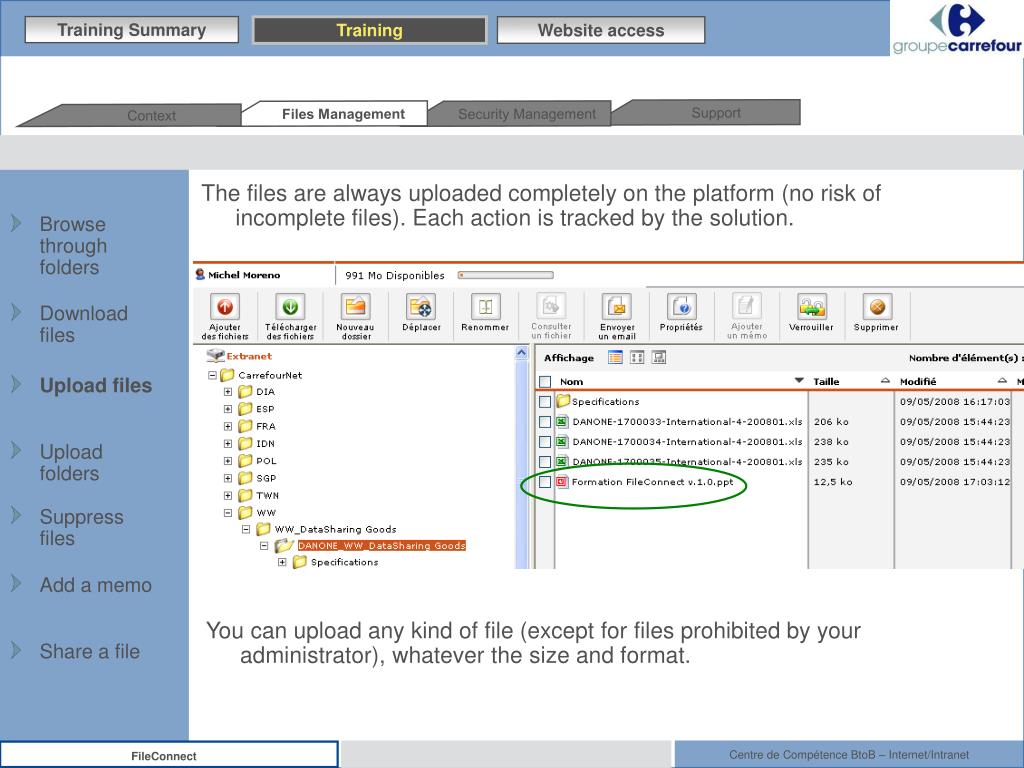The width and height of the screenshot is (1024, 768).
Task: Open the Support tab
Action: [716, 112]
